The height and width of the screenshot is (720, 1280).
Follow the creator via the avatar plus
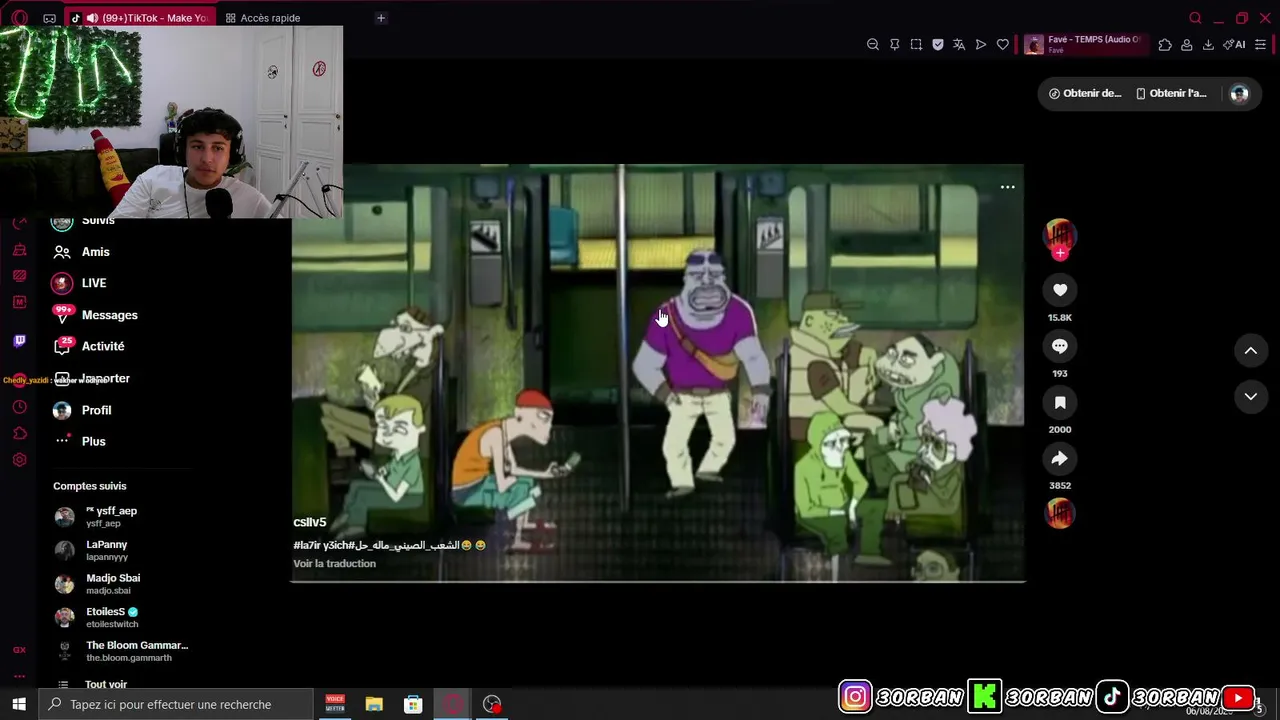(1060, 253)
